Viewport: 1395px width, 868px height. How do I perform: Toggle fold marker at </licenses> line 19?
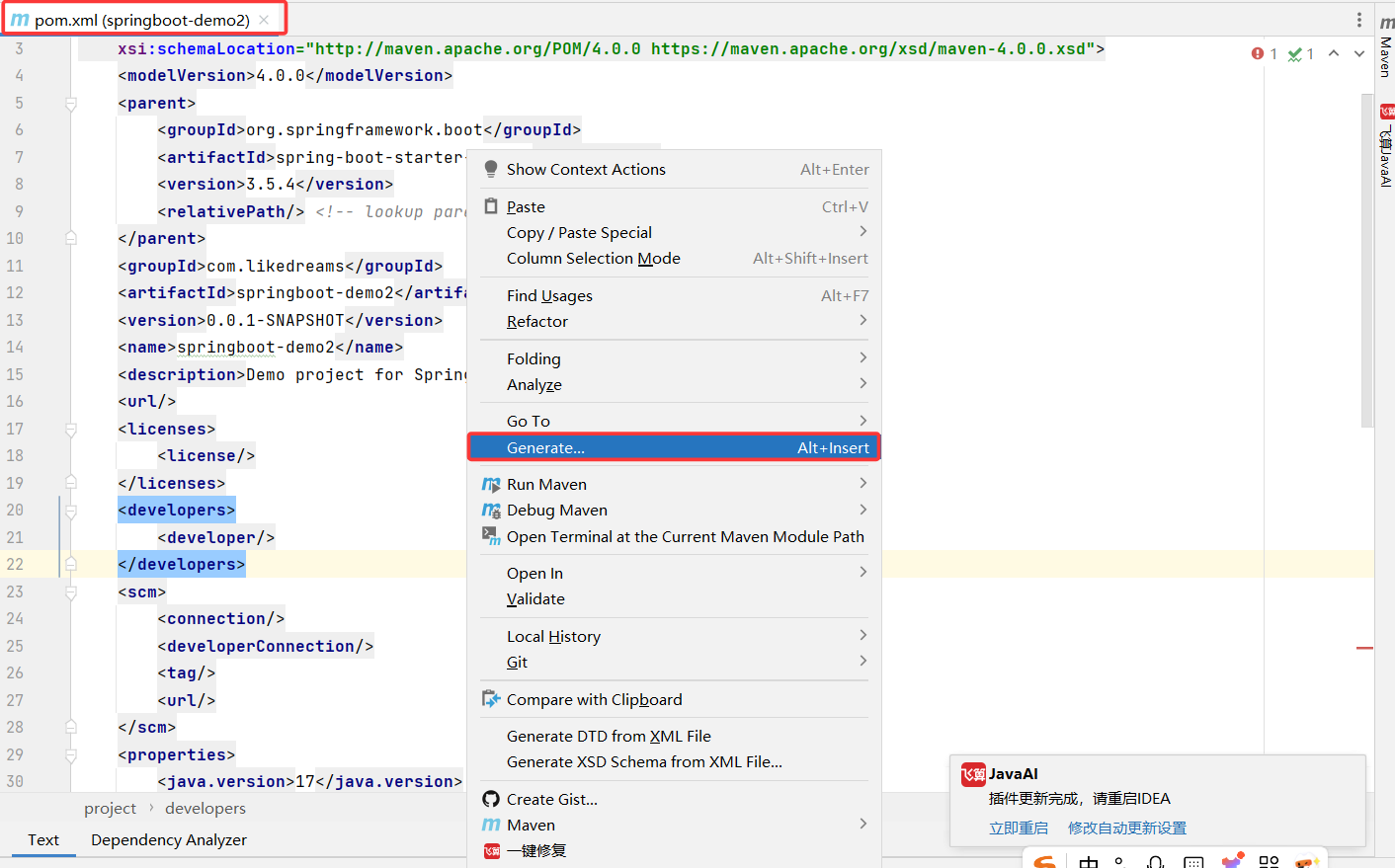click(x=71, y=483)
